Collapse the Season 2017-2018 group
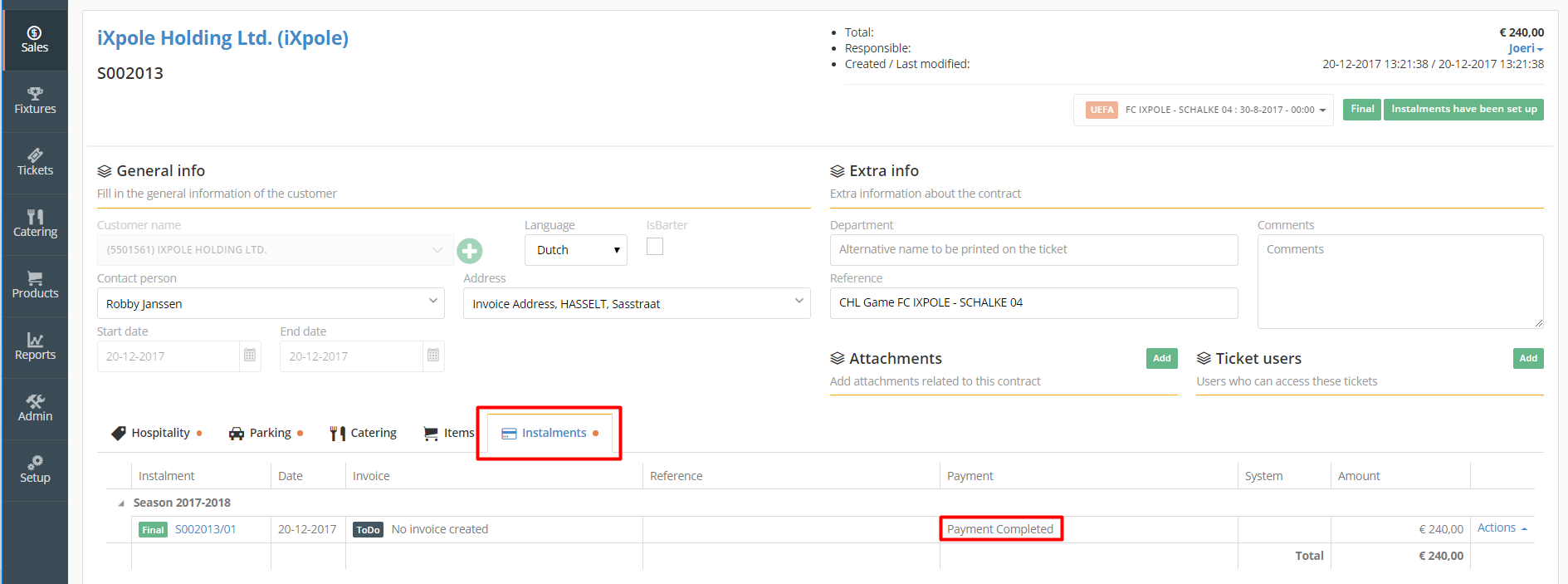 121,503
